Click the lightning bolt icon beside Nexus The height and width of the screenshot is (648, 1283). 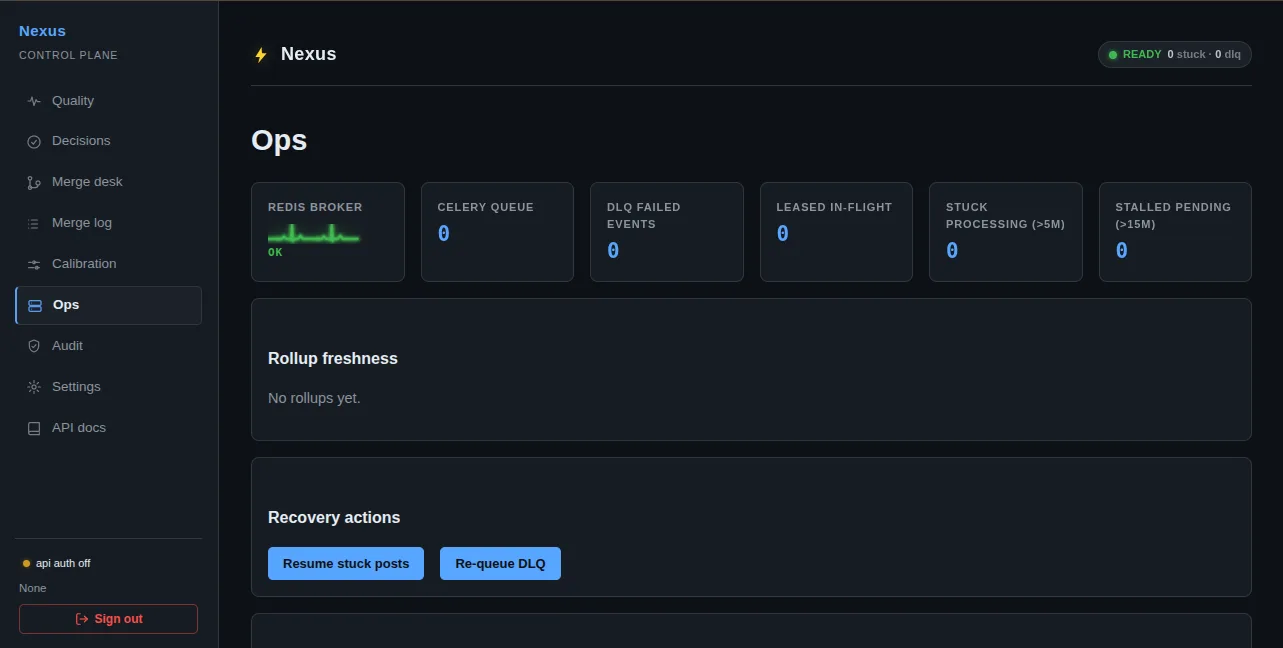click(x=261, y=55)
